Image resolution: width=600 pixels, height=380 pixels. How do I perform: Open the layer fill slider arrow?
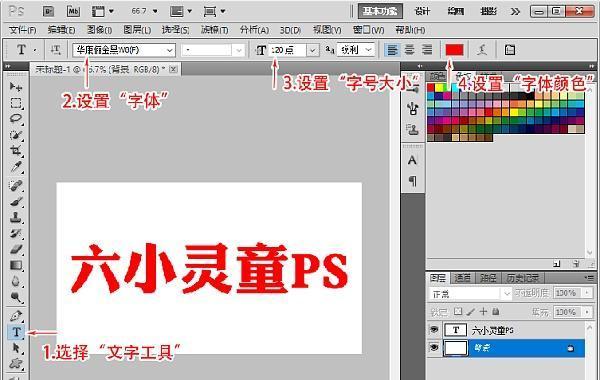click(x=587, y=312)
